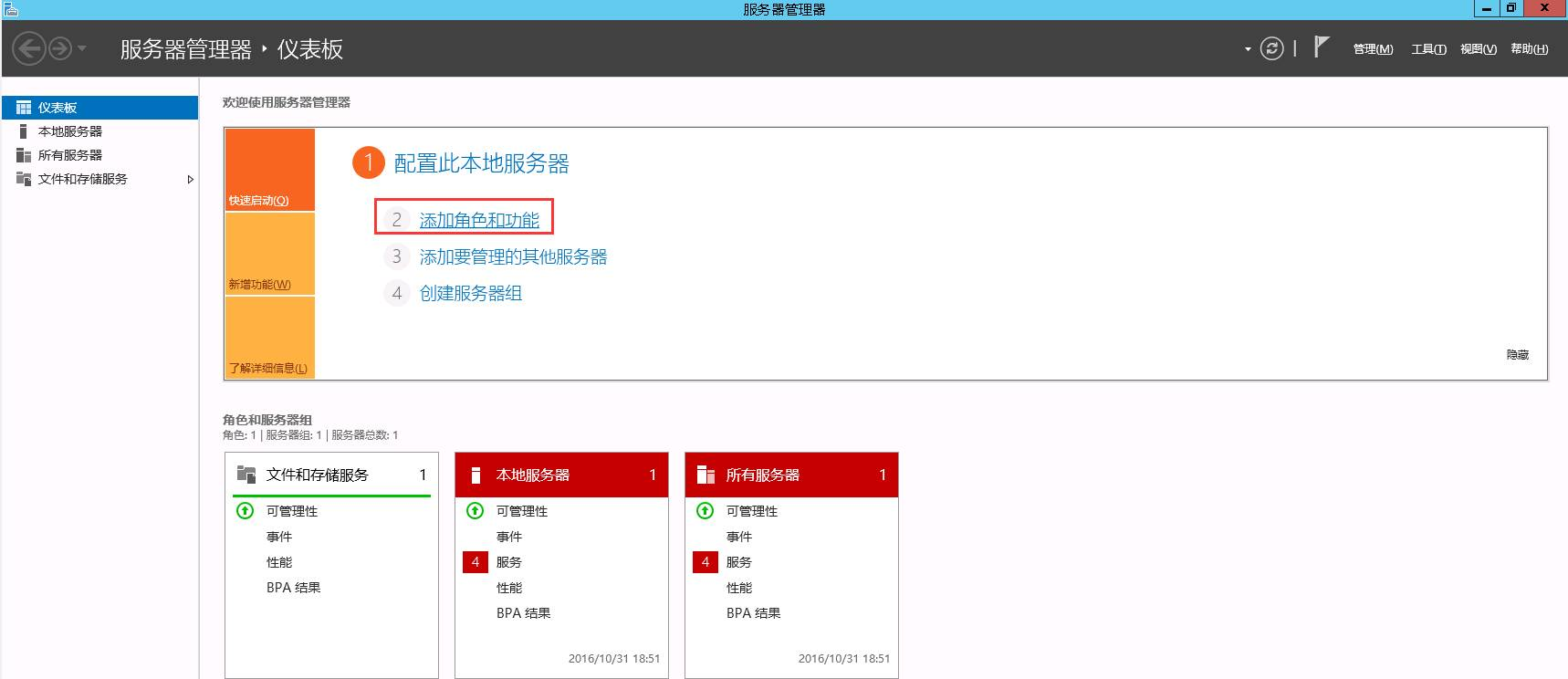This screenshot has height=679, width=1568.
Task: Open the 帮助(H) menu
Action: [1530, 49]
